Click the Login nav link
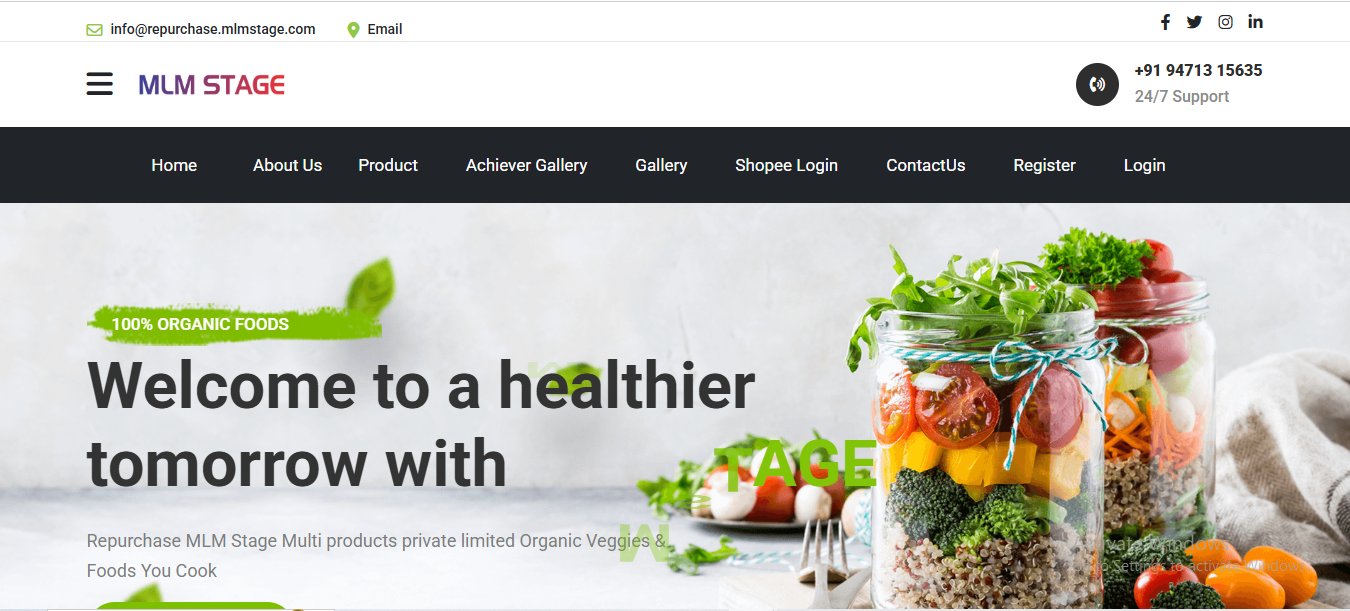Image resolution: width=1350 pixels, height=611 pixels. point(1144,165)
